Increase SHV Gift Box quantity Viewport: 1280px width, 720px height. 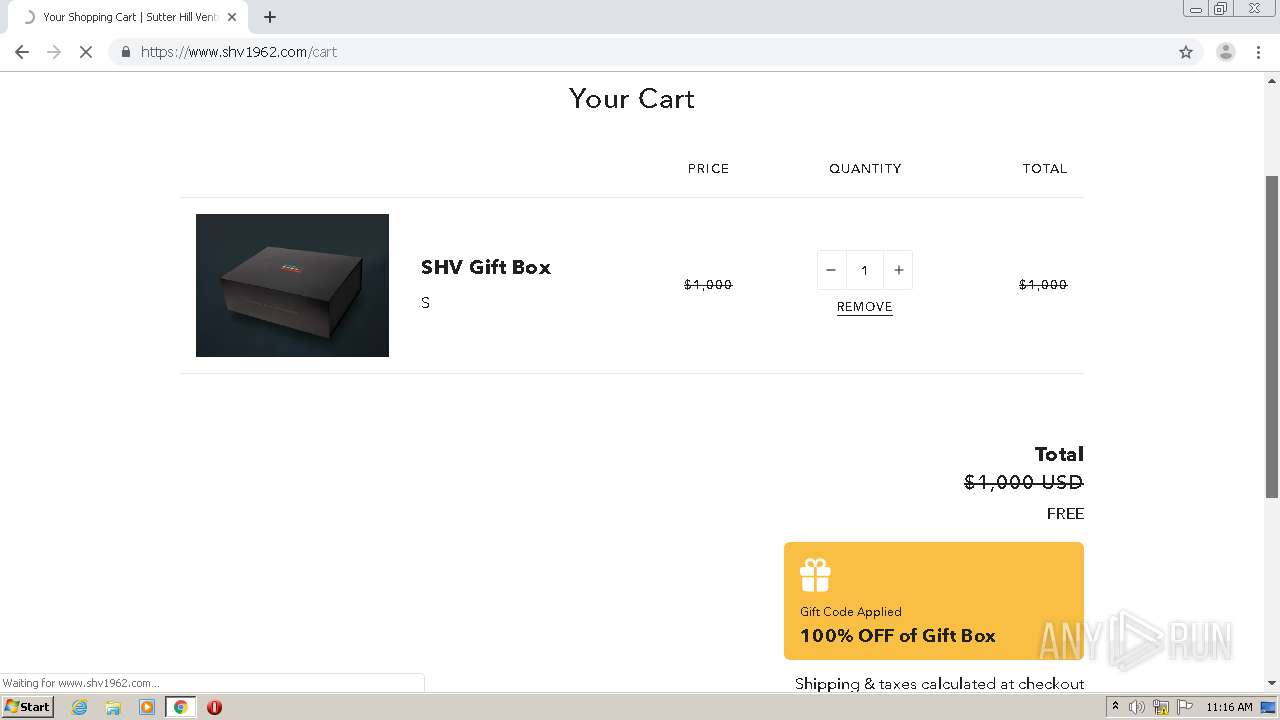coord(898,270)
